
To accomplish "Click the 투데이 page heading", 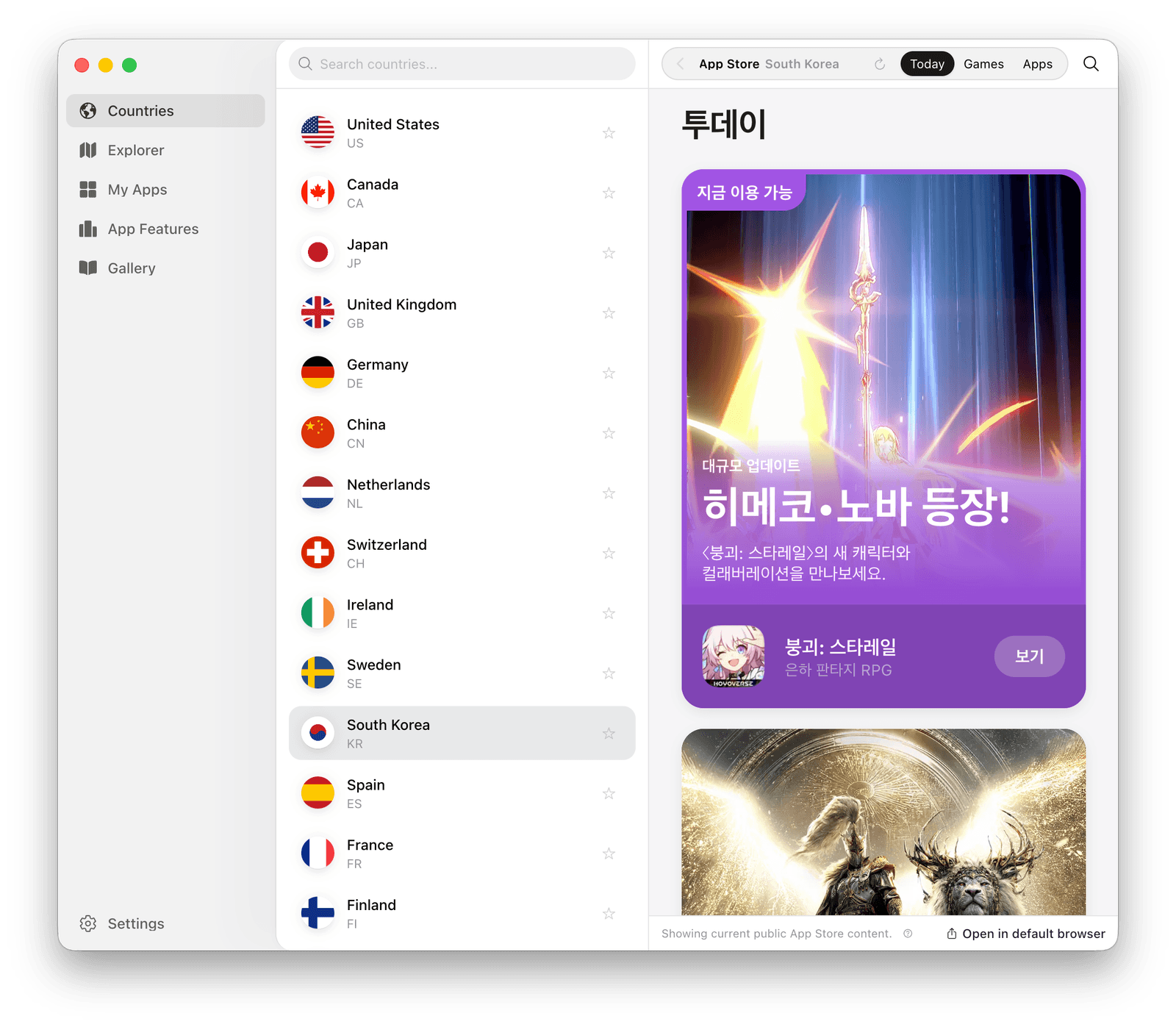I will click(x=724, y=124).
